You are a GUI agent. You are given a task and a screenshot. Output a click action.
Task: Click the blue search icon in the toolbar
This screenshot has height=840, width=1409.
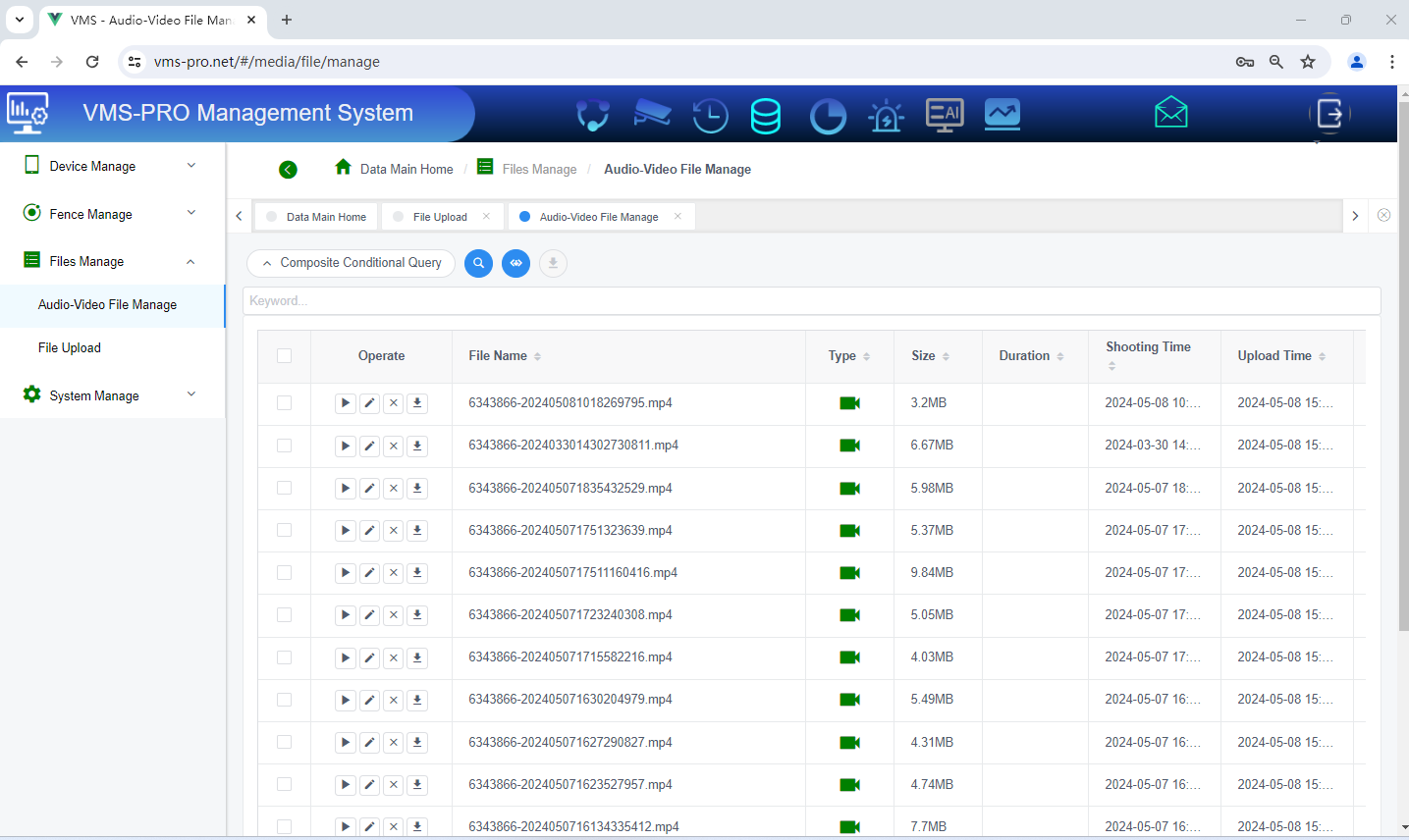[x=478, y=263]
